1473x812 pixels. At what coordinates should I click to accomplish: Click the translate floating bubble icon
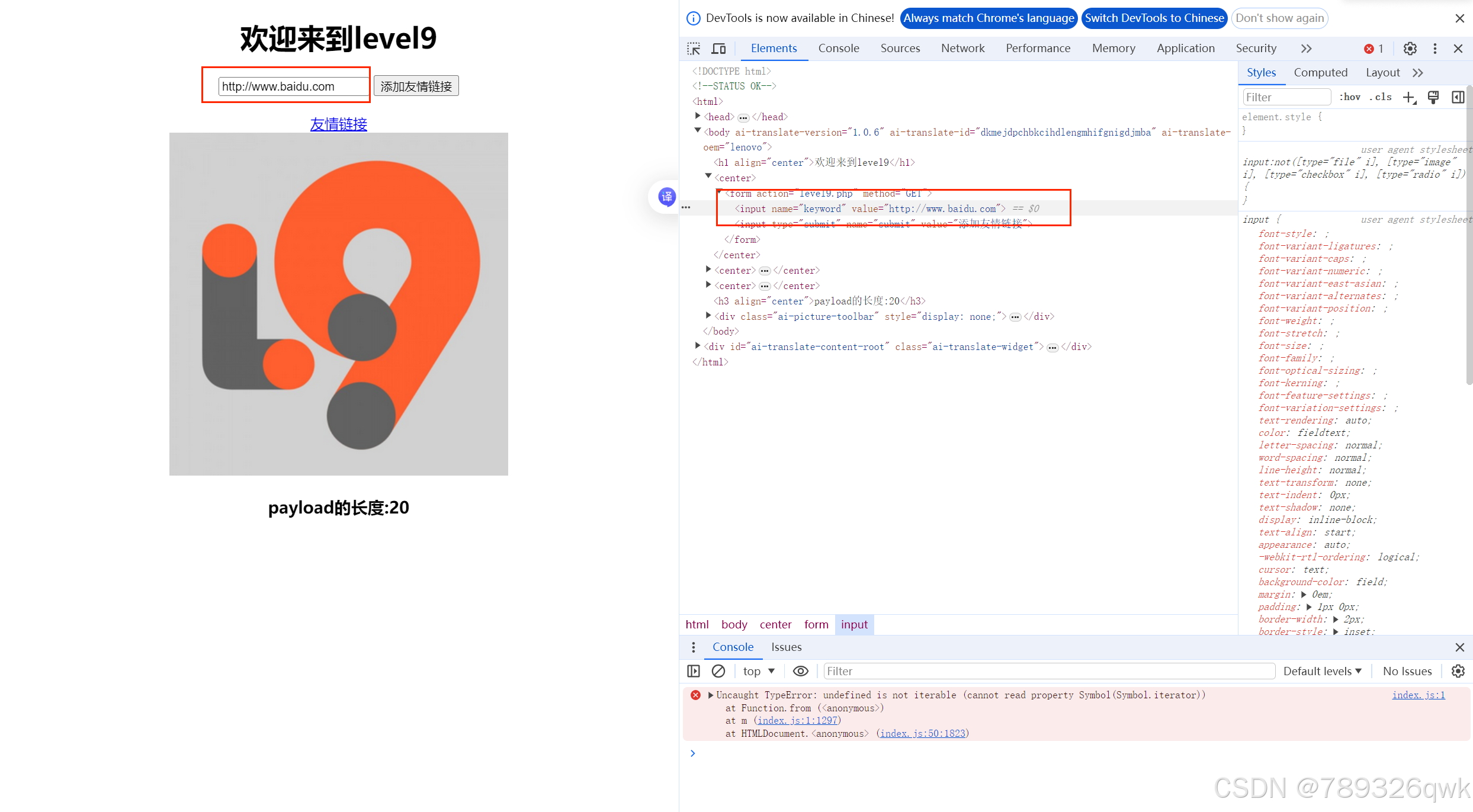(x=666, y=197)
